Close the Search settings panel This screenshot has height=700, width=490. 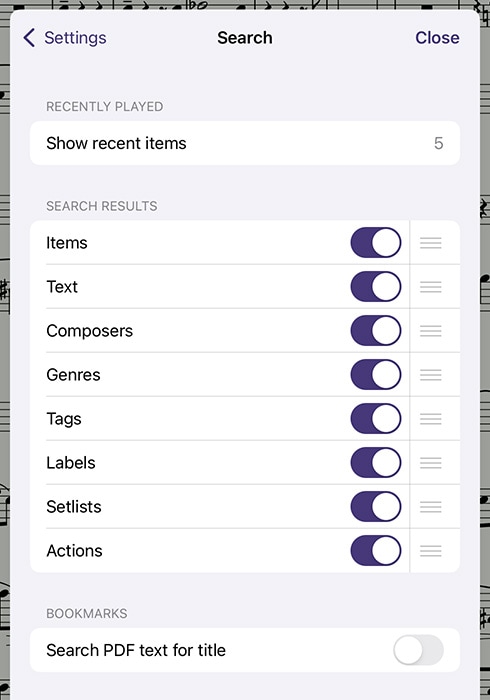437,38
